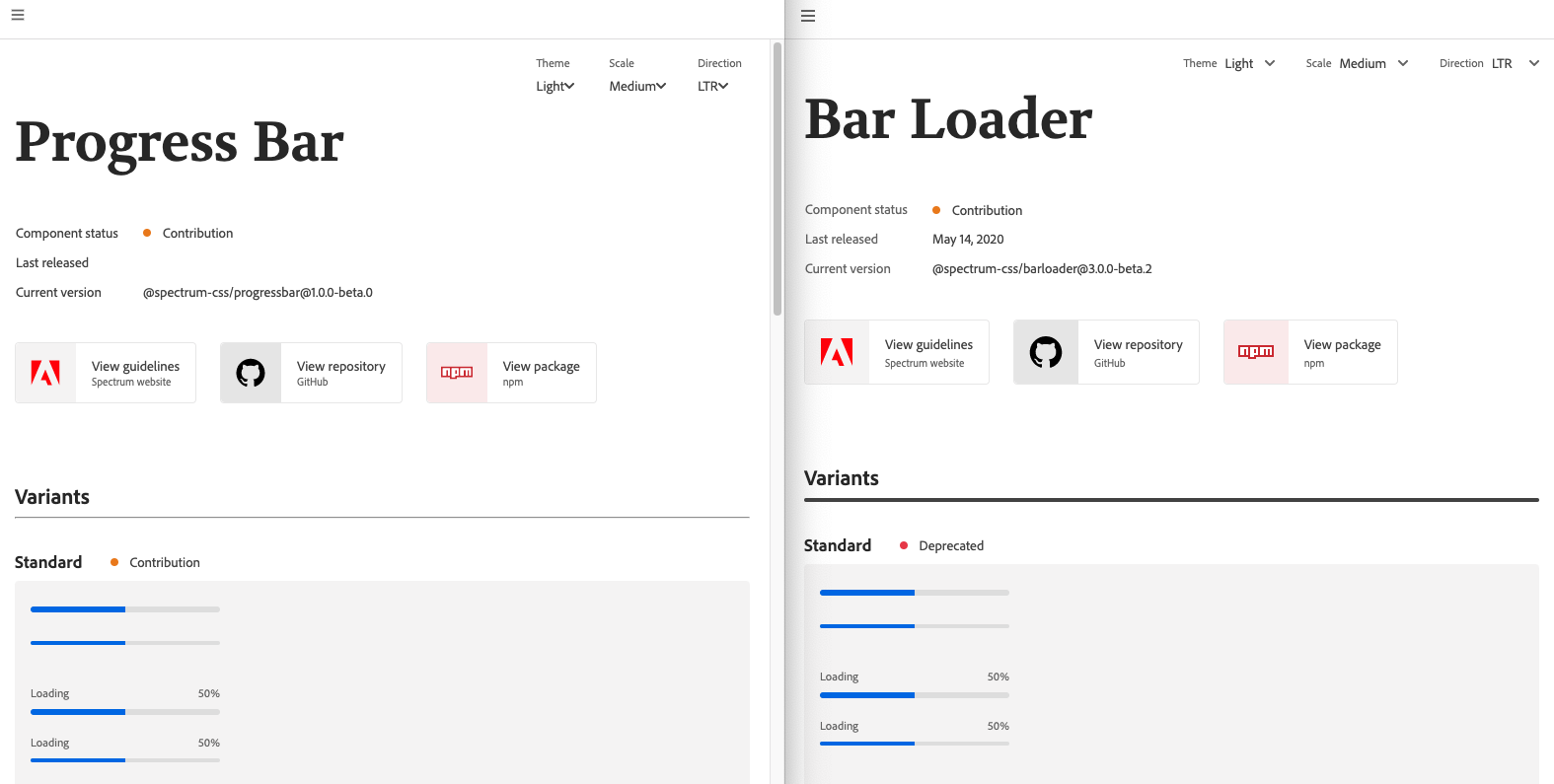Click May 14, 2020 release date
The image size is (1554, 784).
click(968, 240)
